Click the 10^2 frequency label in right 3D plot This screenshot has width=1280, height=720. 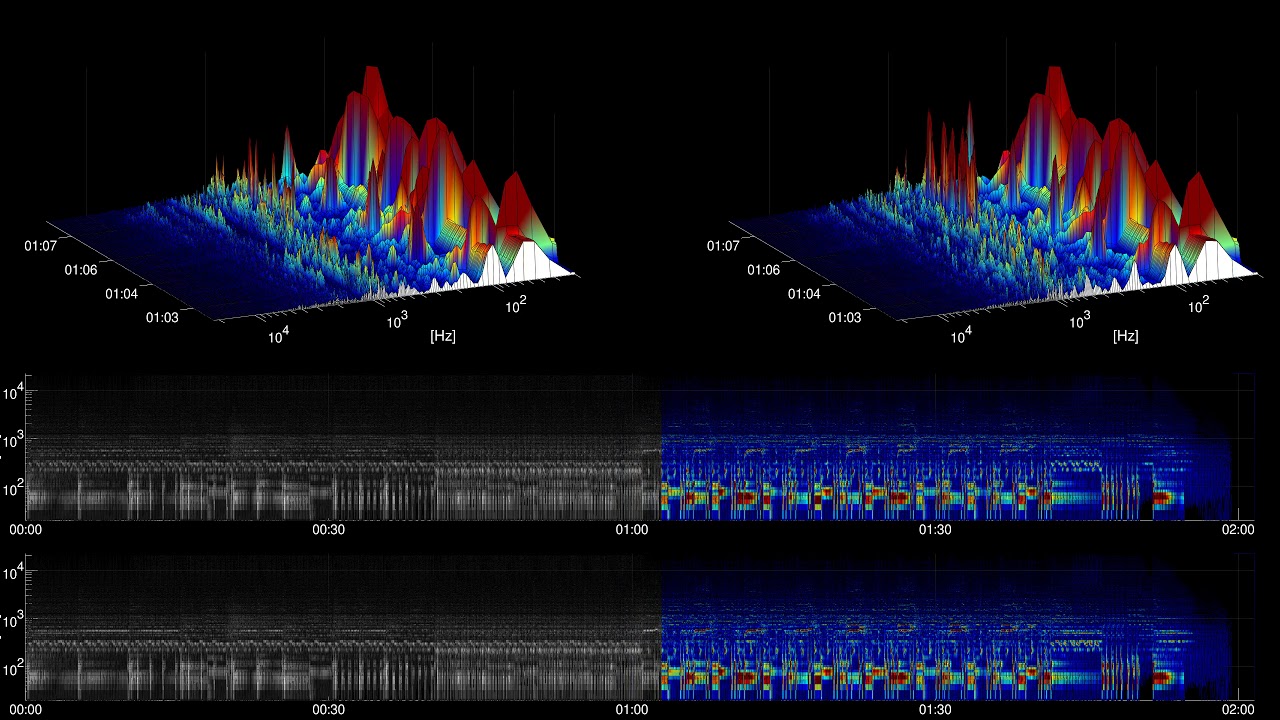pyautogui.click(x=1199, y=304)
